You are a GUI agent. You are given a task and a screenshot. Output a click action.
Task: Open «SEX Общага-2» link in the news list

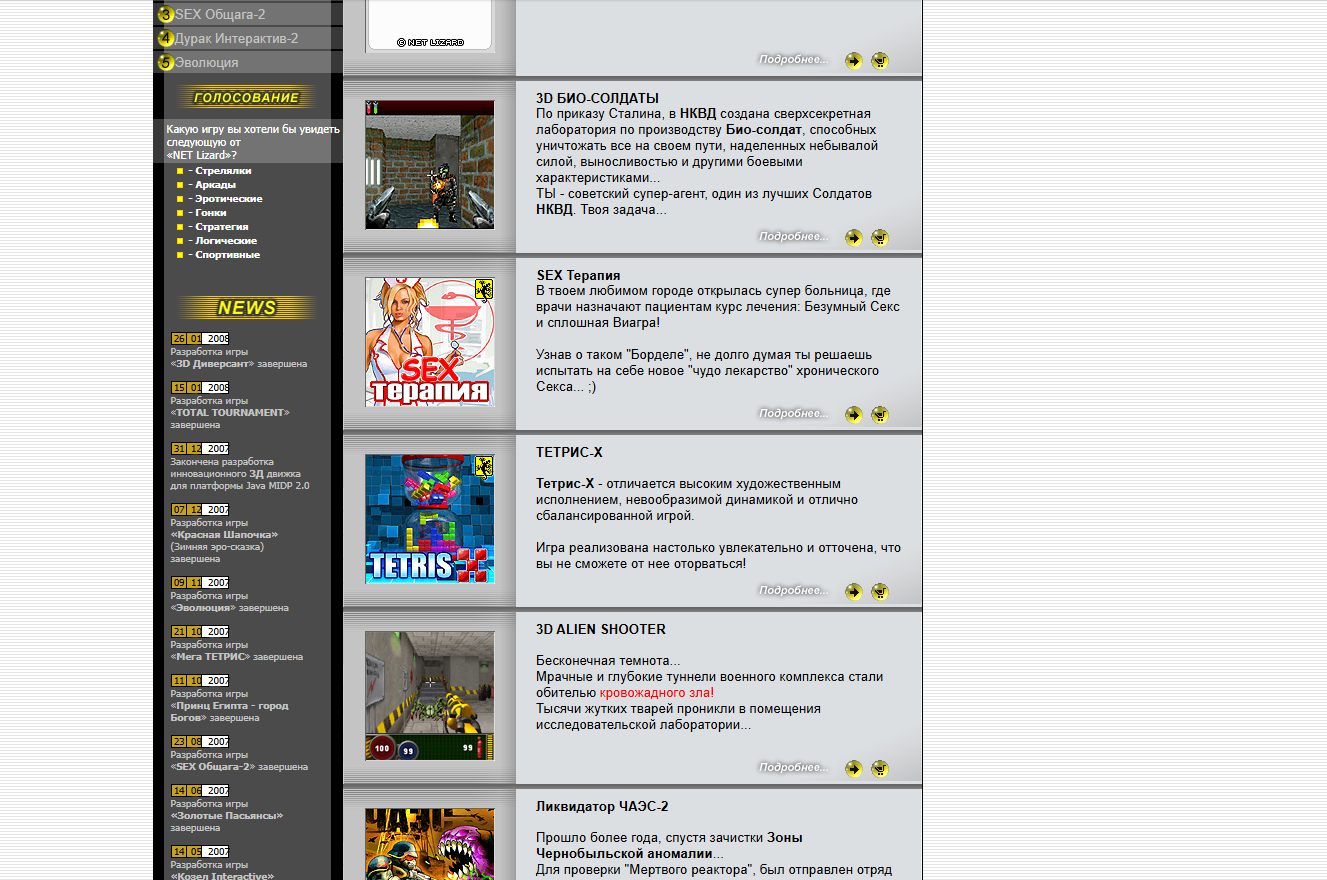coord(213,767)
